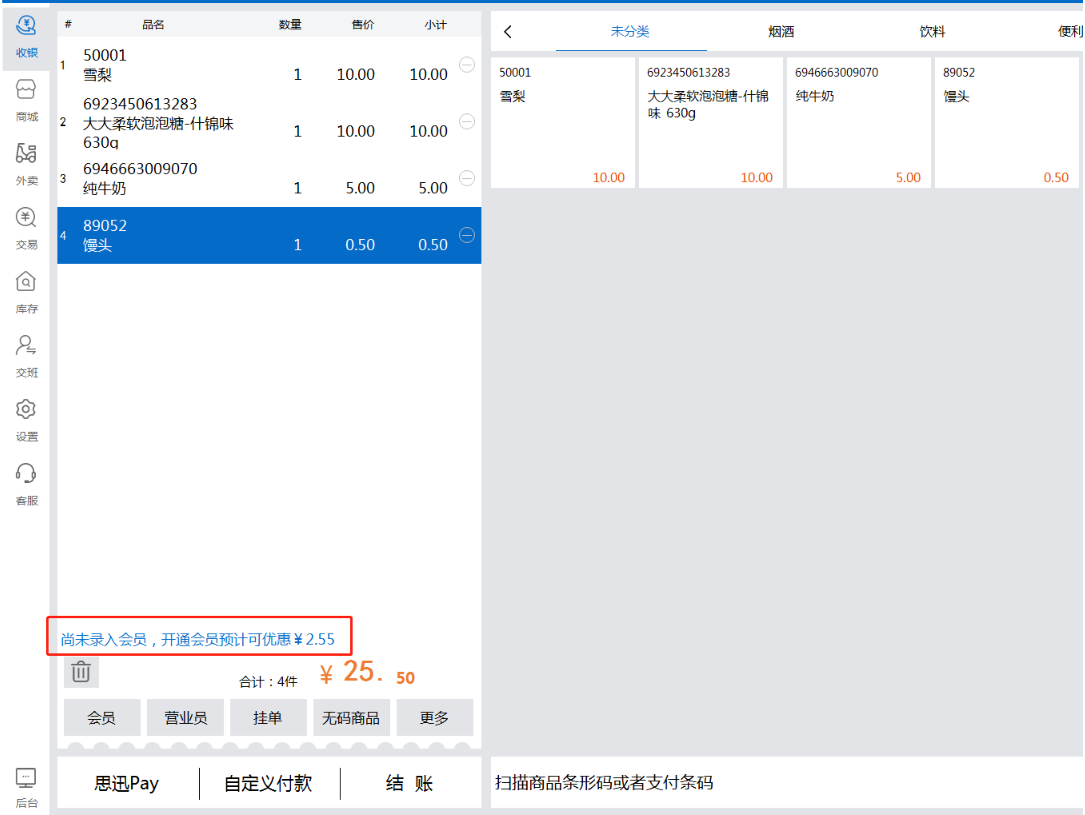Click the 品名 column header
Screen dimensions: 1085x815
coord(154,25)
